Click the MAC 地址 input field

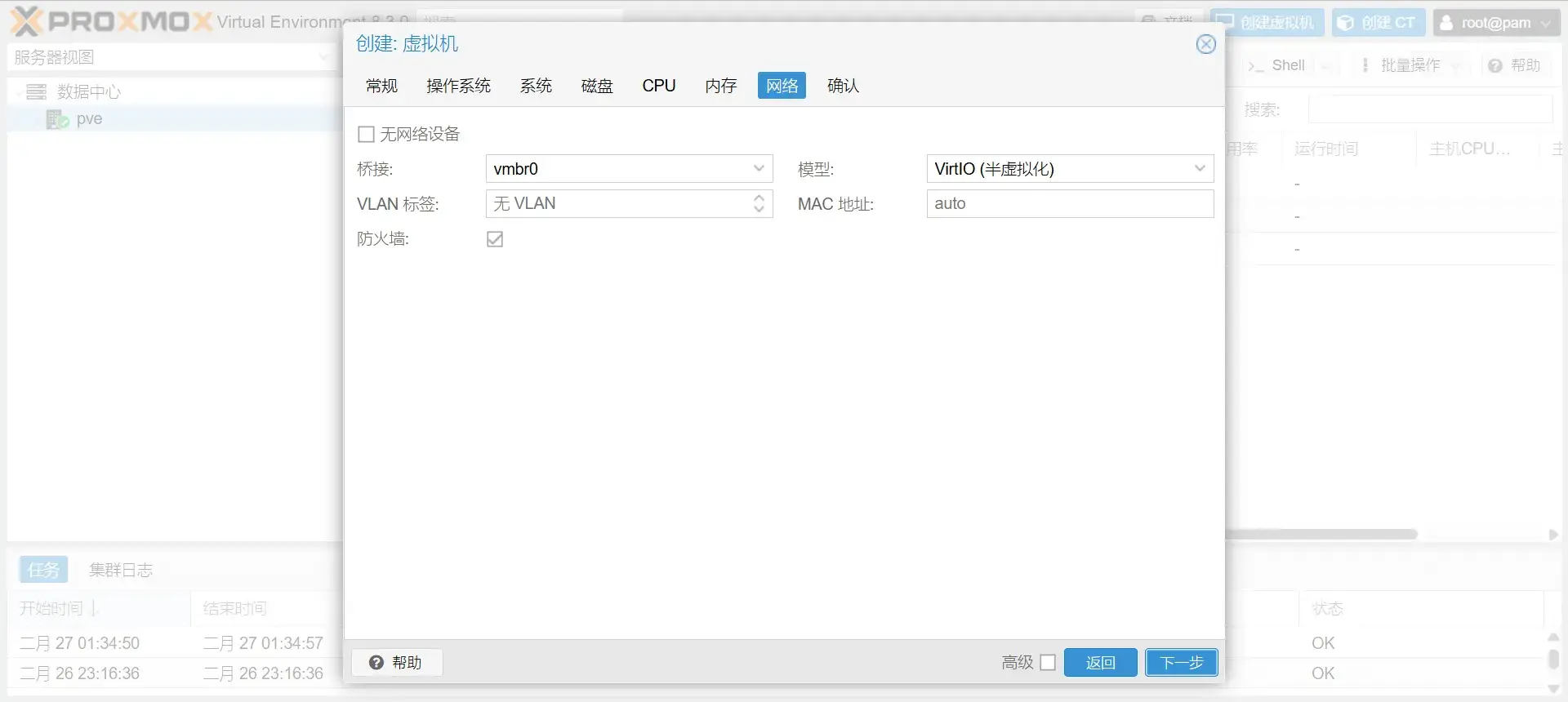coord(1070,204)
